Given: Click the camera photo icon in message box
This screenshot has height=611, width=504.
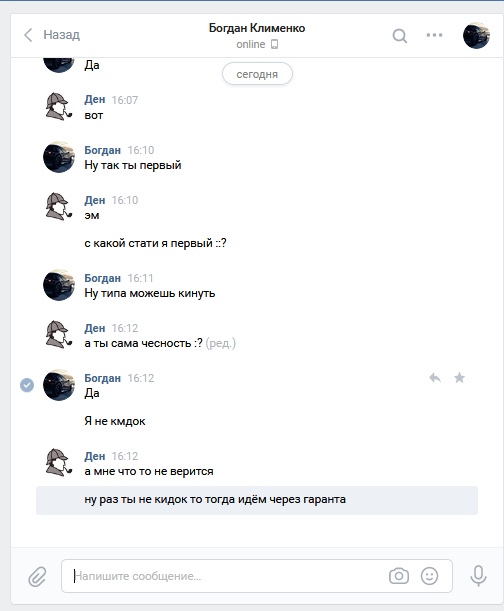Looking at the screenshot, I should [399, 576].
